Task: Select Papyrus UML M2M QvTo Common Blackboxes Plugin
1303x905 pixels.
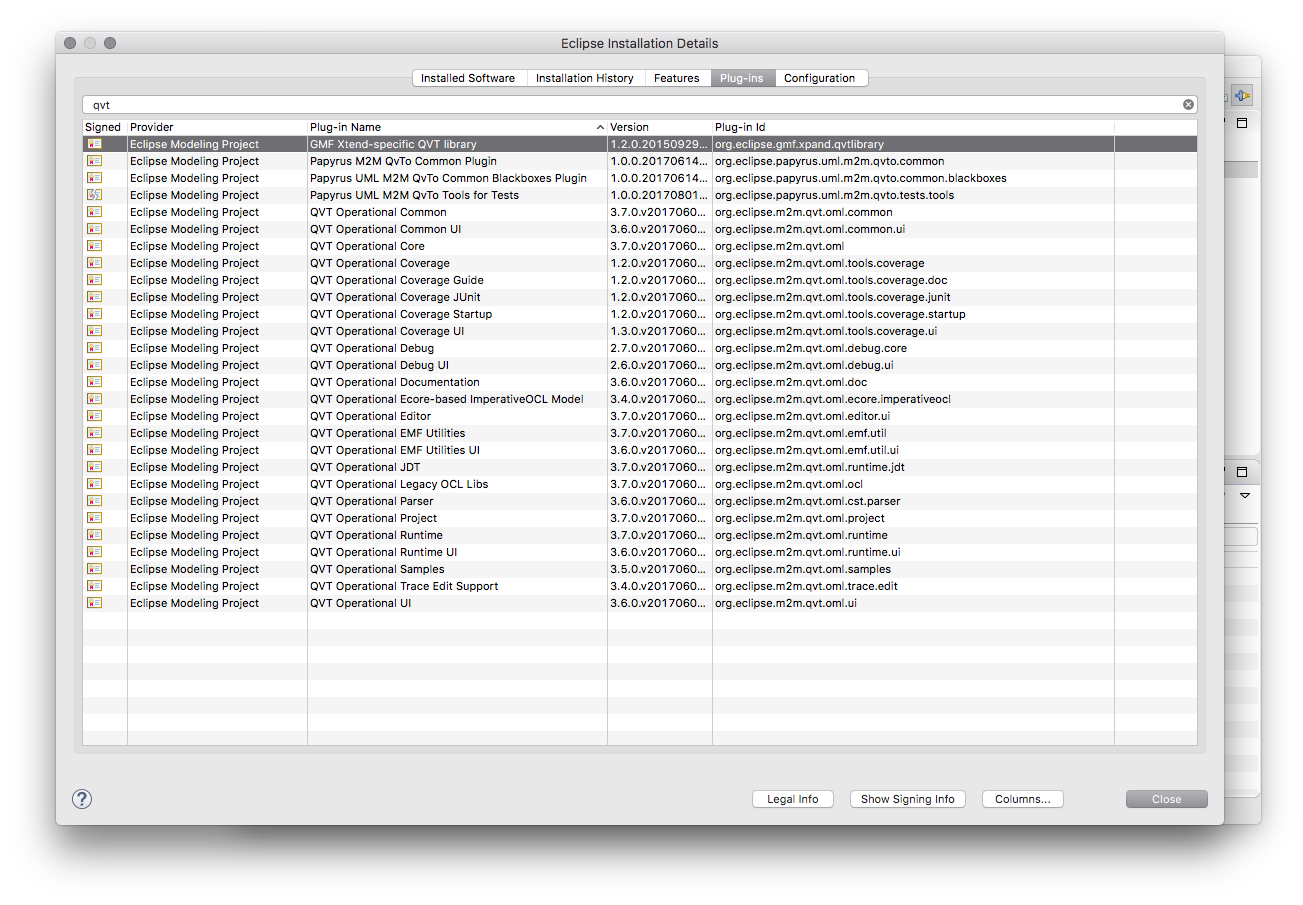Action: pyautogui.click(x=640, y=178)
